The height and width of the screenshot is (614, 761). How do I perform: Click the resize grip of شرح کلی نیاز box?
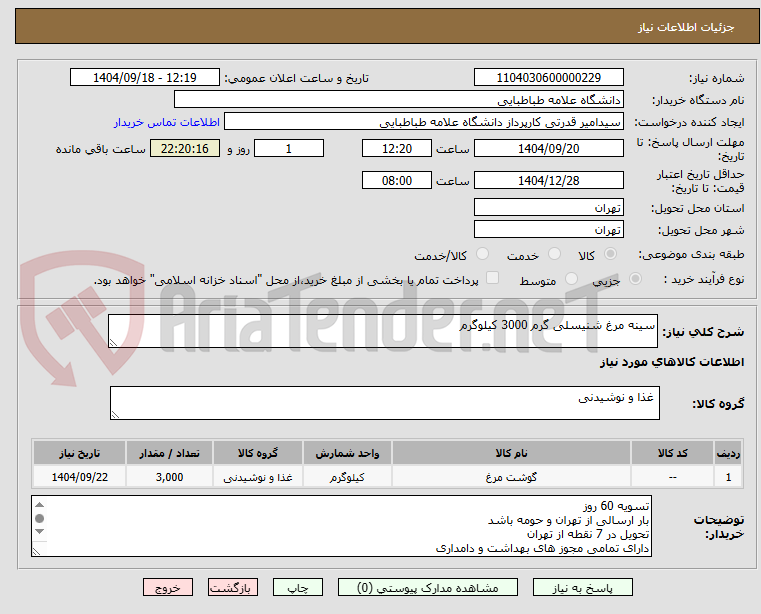tap(114, 343)
